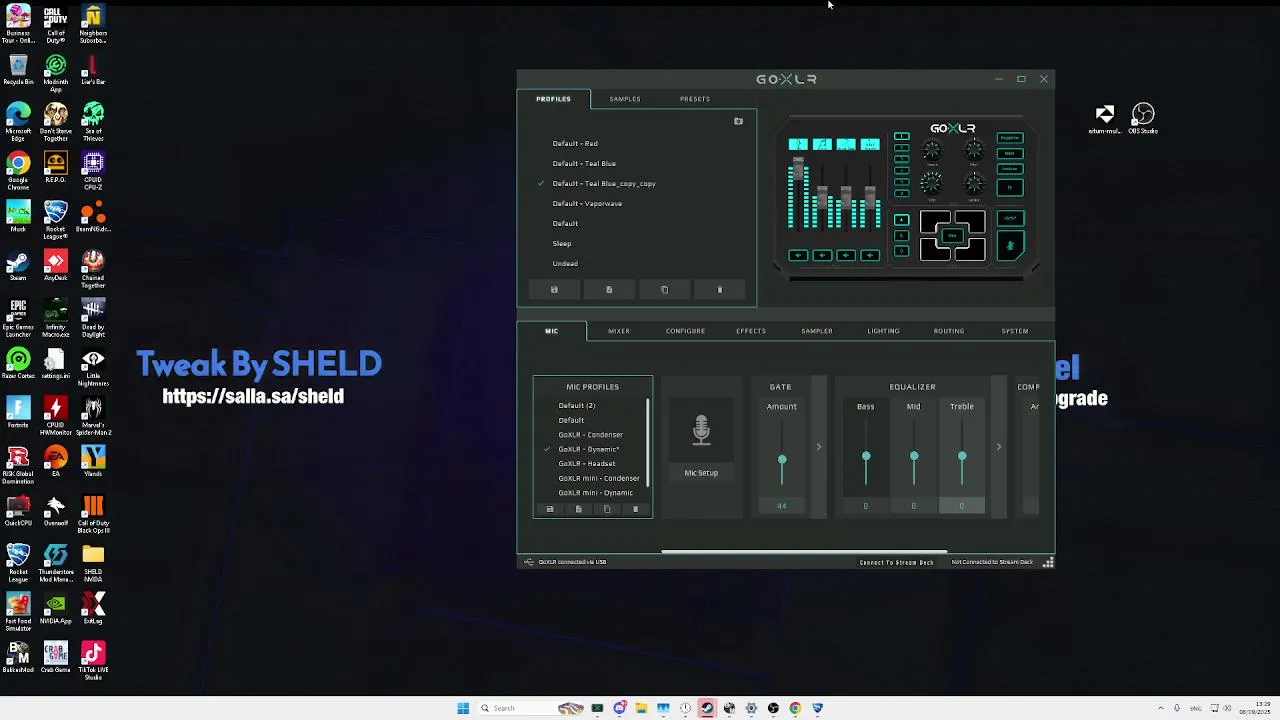Open OBS Studio desktop shortcut

click(x=1143, y=119)
